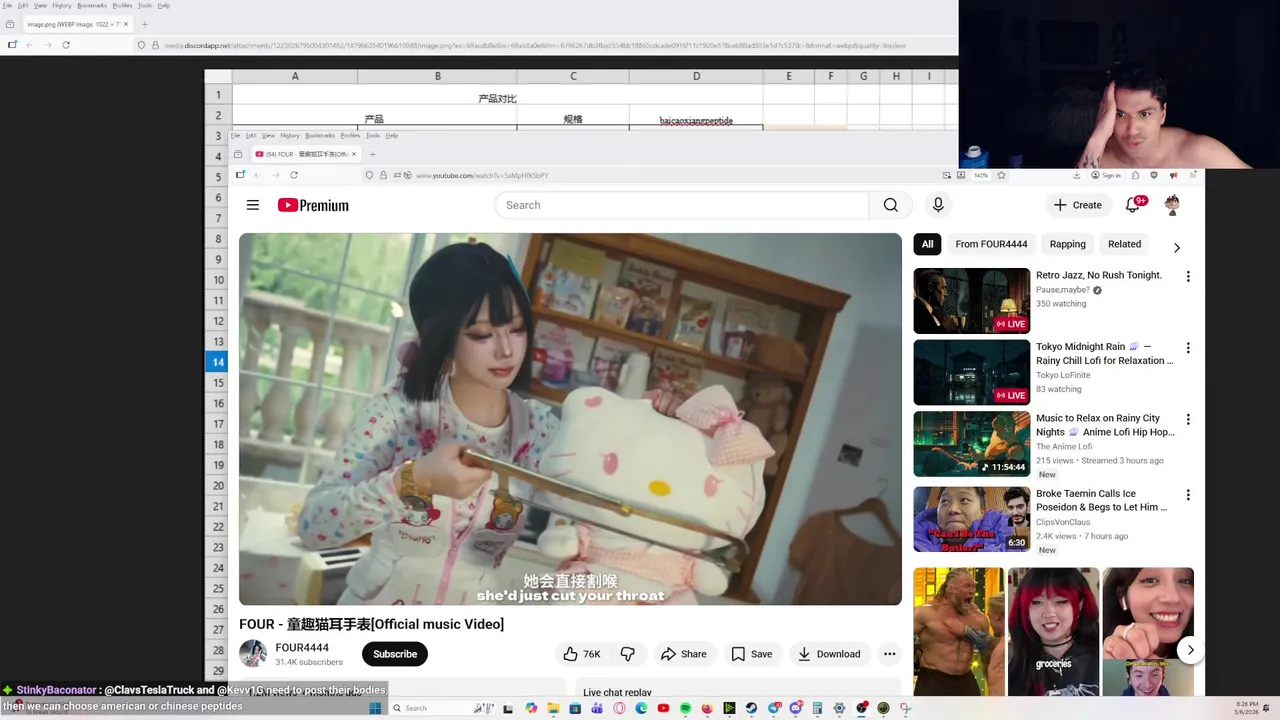This screenshot has height=720, width=1280.
Task: Click the taskbar clock showing 8:26 PM
Action: [x=1247, y=707]
